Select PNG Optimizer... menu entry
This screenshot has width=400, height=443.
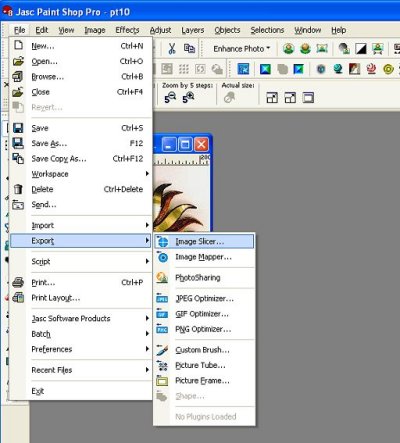(x=204, y=329)
